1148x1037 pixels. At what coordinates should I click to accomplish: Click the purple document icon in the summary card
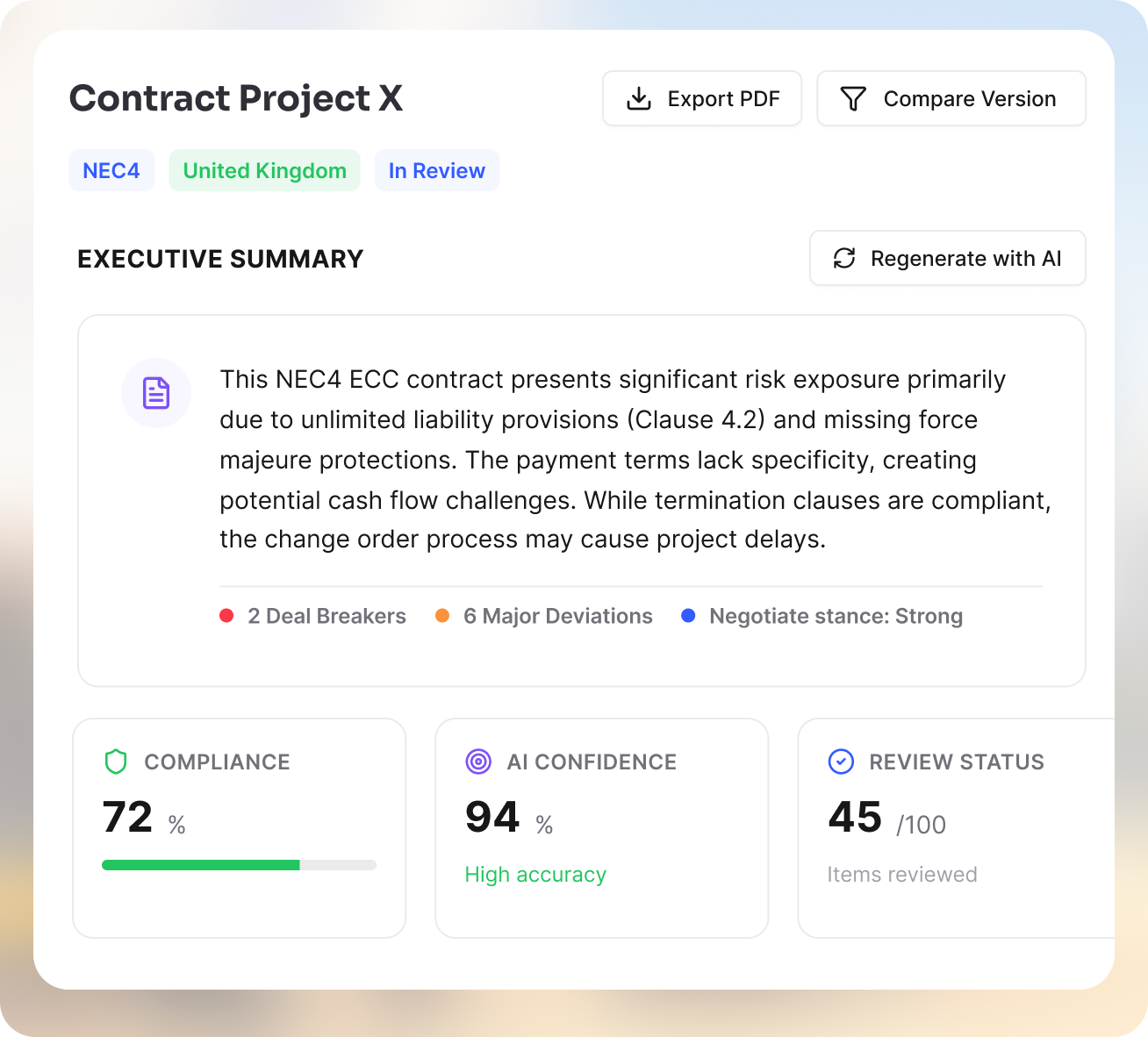(x=156, y=393)
